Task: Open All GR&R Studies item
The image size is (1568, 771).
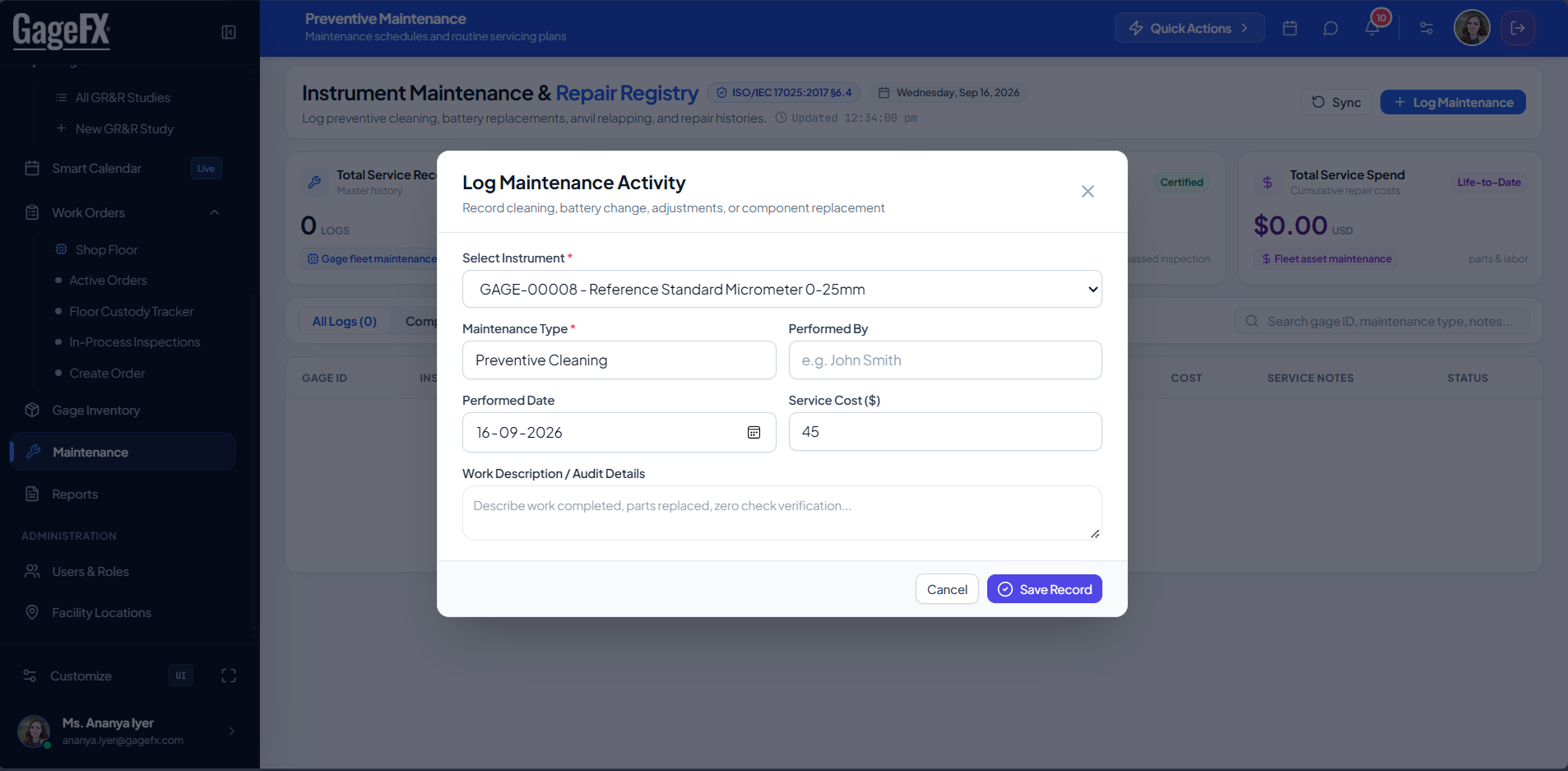Action: point(123,97)
